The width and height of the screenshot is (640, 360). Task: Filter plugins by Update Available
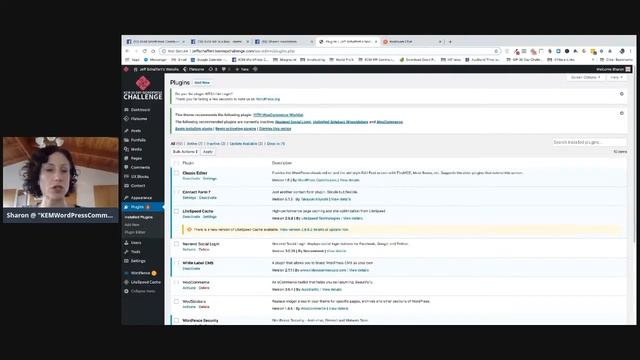point(246,144)
